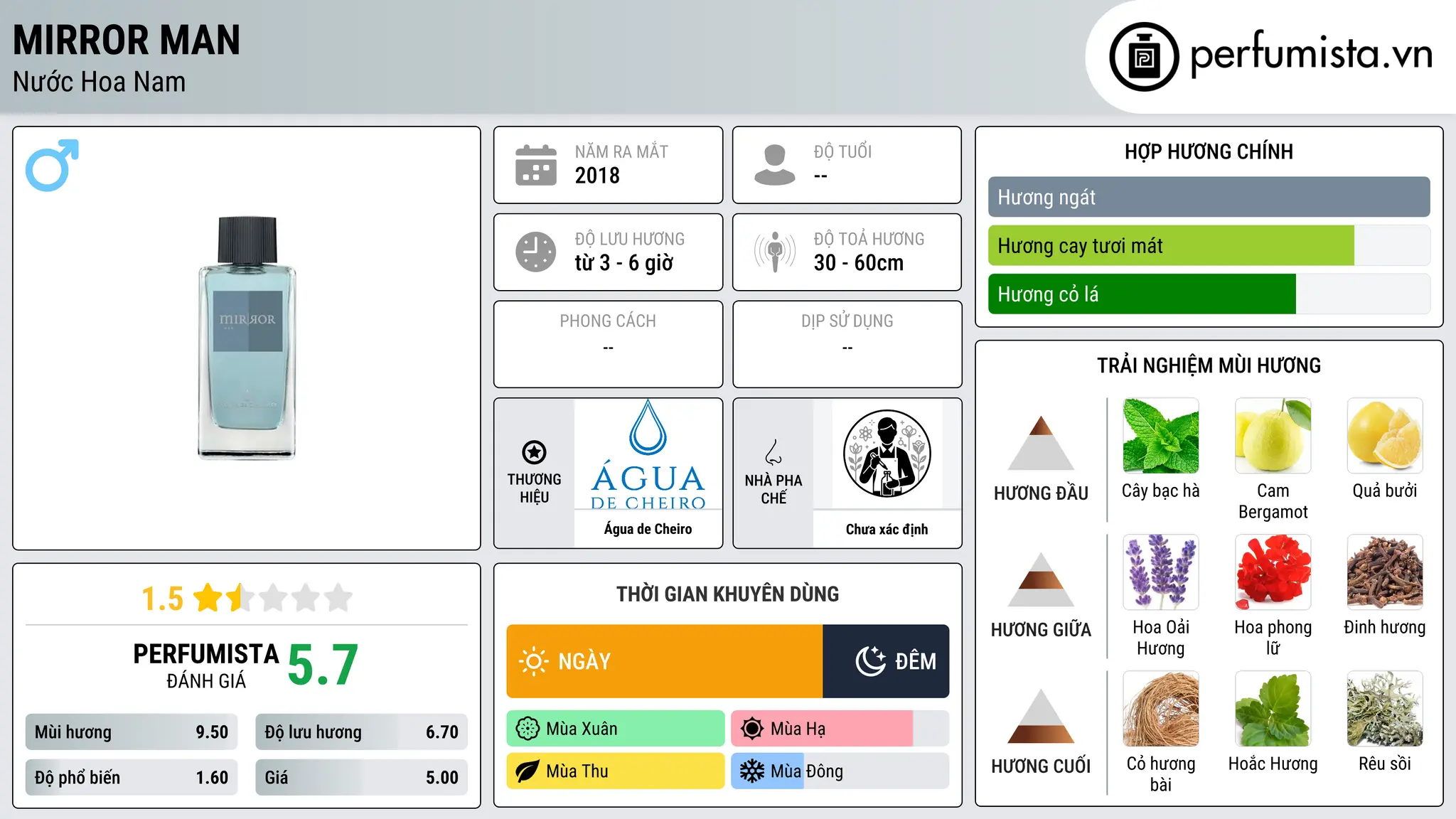
Task: Click the Mùa Thu season bar
Action: click(x=616, y=771)
